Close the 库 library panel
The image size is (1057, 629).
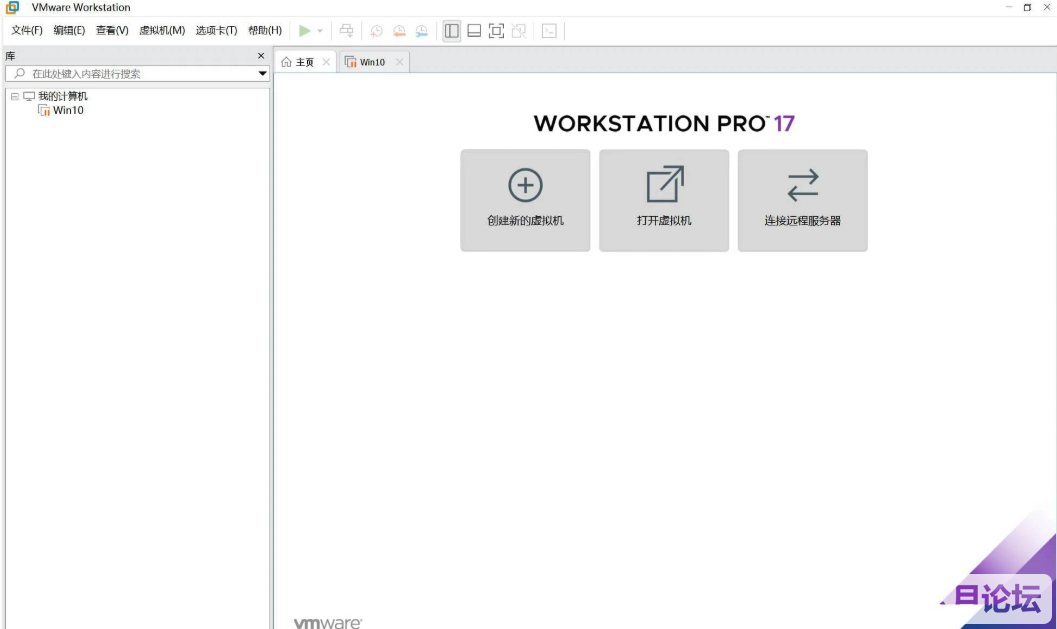(x=261, y=56)
